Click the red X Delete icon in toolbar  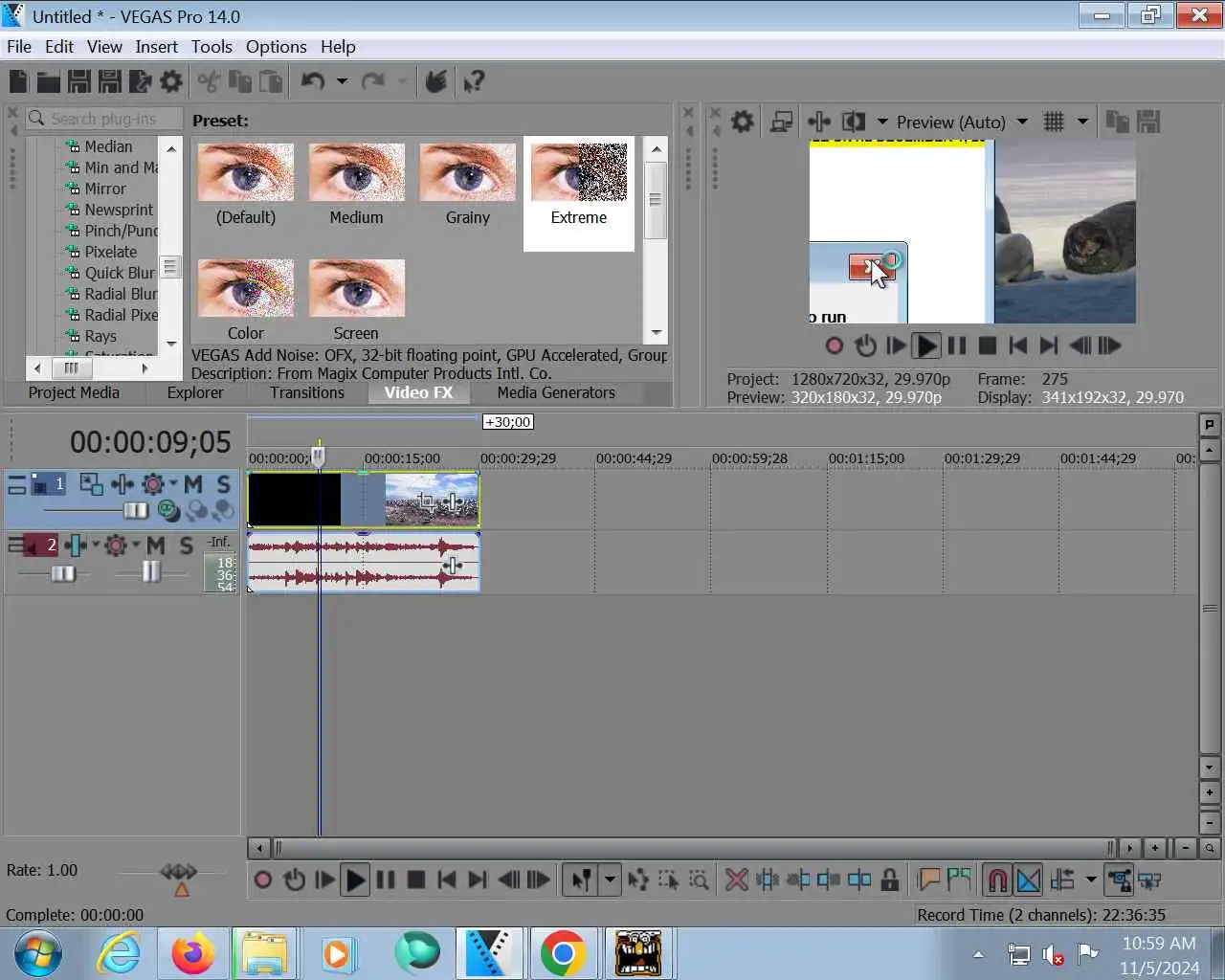point(736,880)
